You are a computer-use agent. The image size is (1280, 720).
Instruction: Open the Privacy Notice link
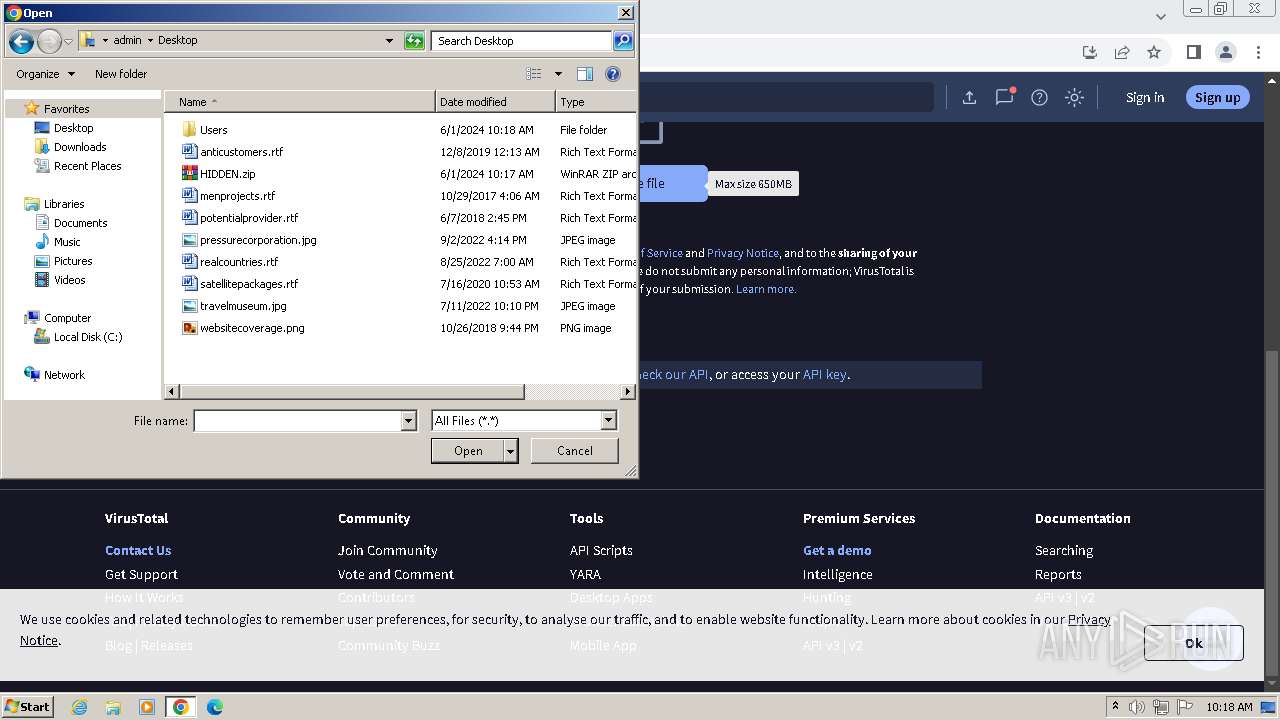(x=742, y=253)
